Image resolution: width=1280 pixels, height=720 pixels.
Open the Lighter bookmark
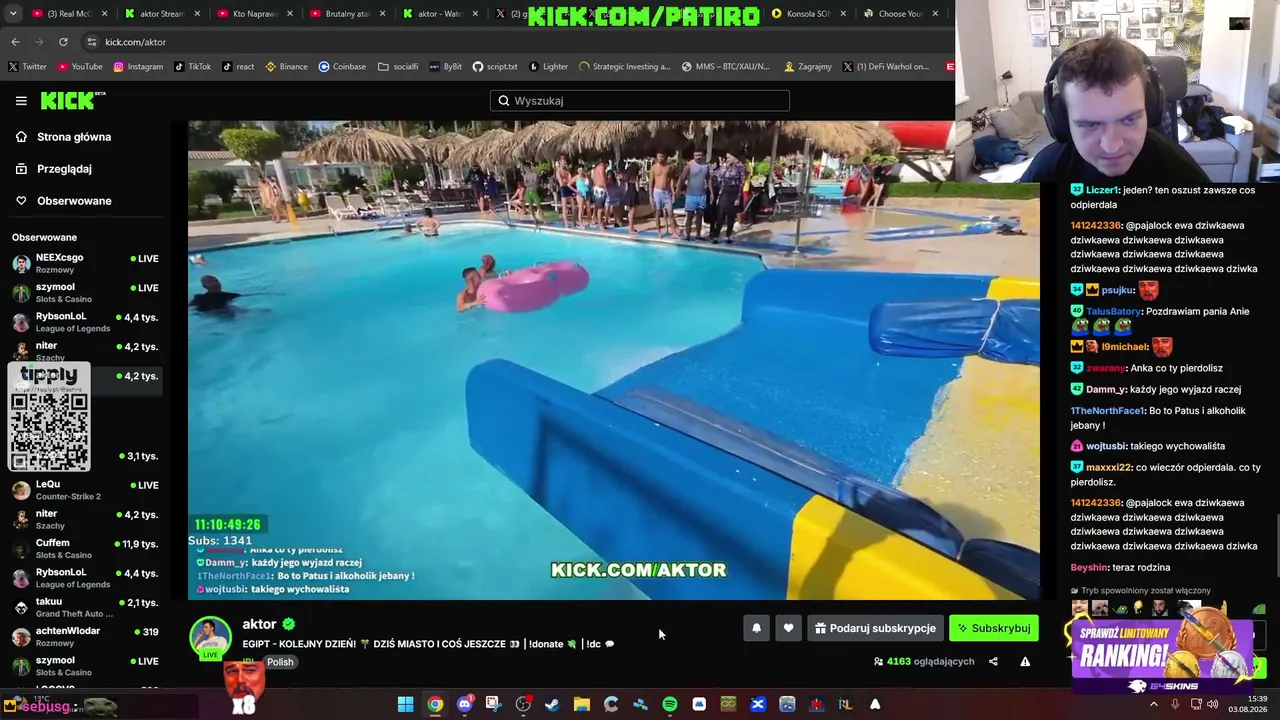click(548, 67)
